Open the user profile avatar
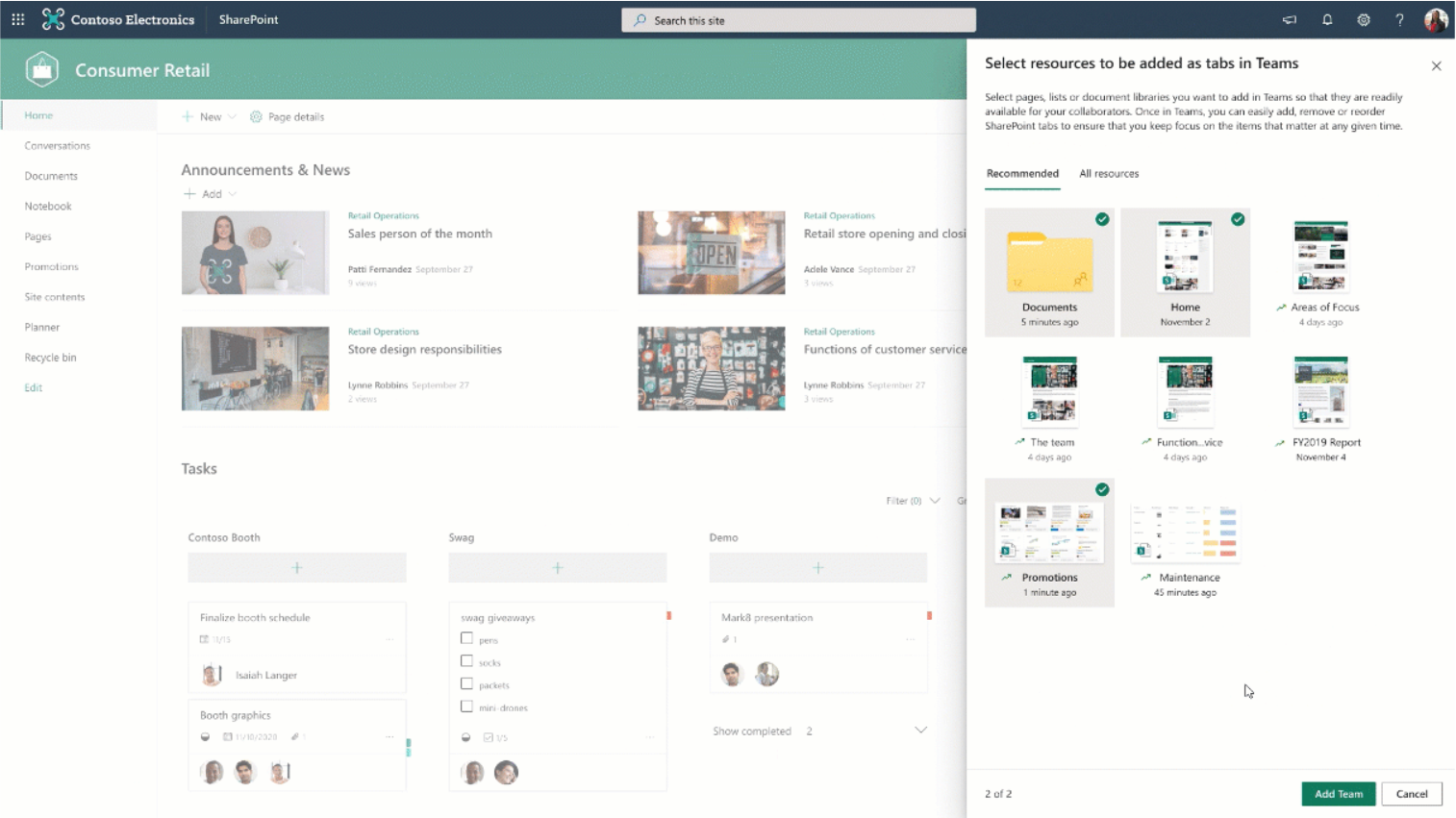Viewport: 1456px width, 818px height. click(1436, 19)
